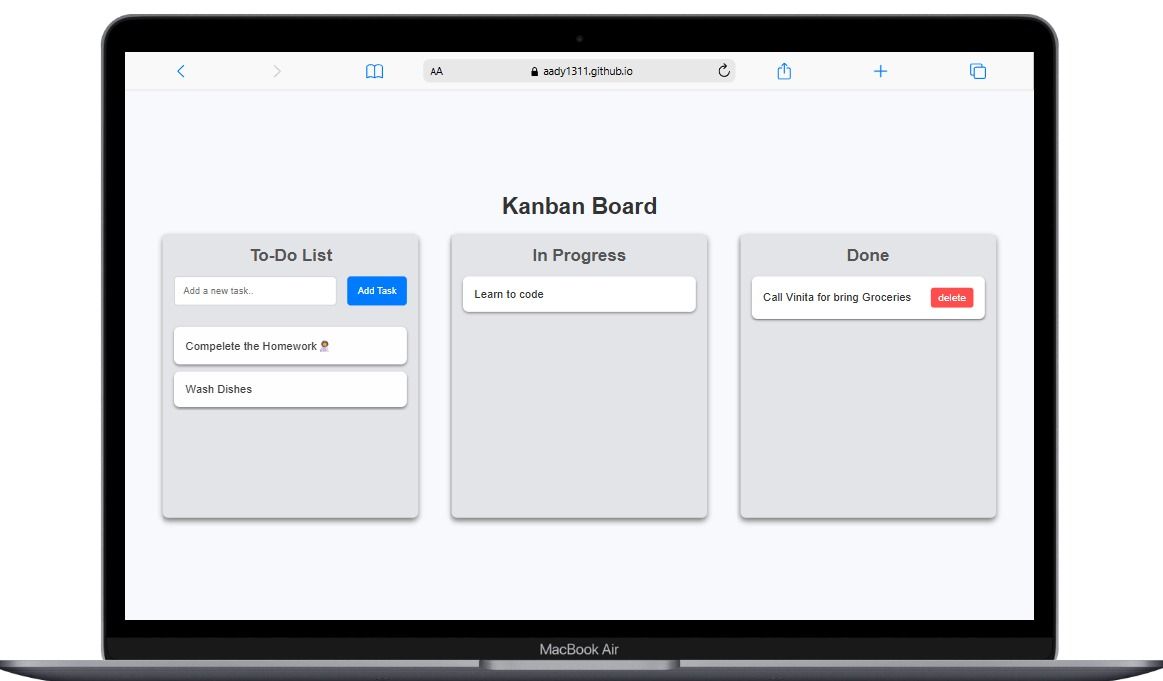Click the forward navigation arrow
This screenshot has width=1163, height=681.
click(x=277, y=71)
